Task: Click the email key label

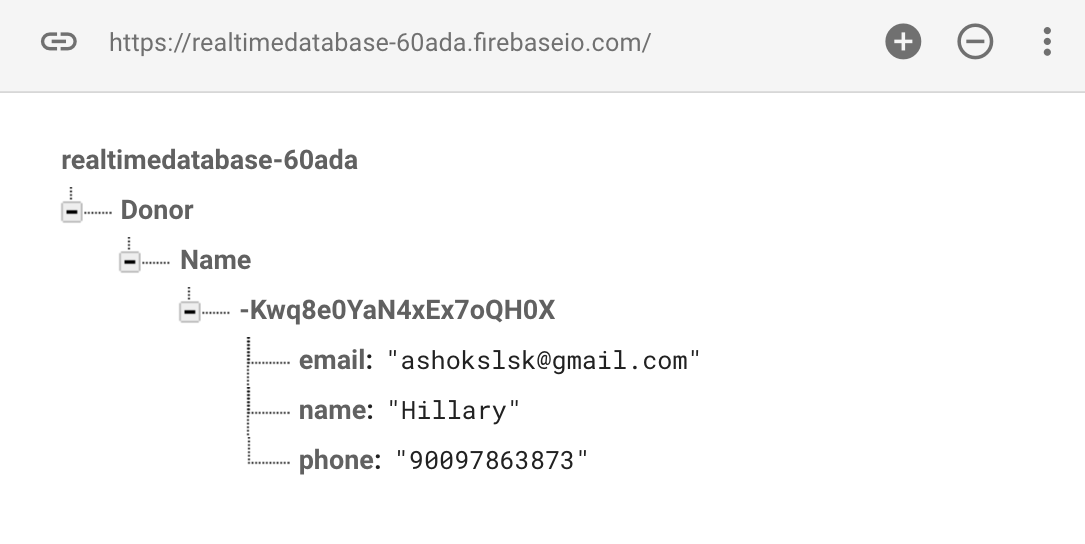Action: (336, 360)
